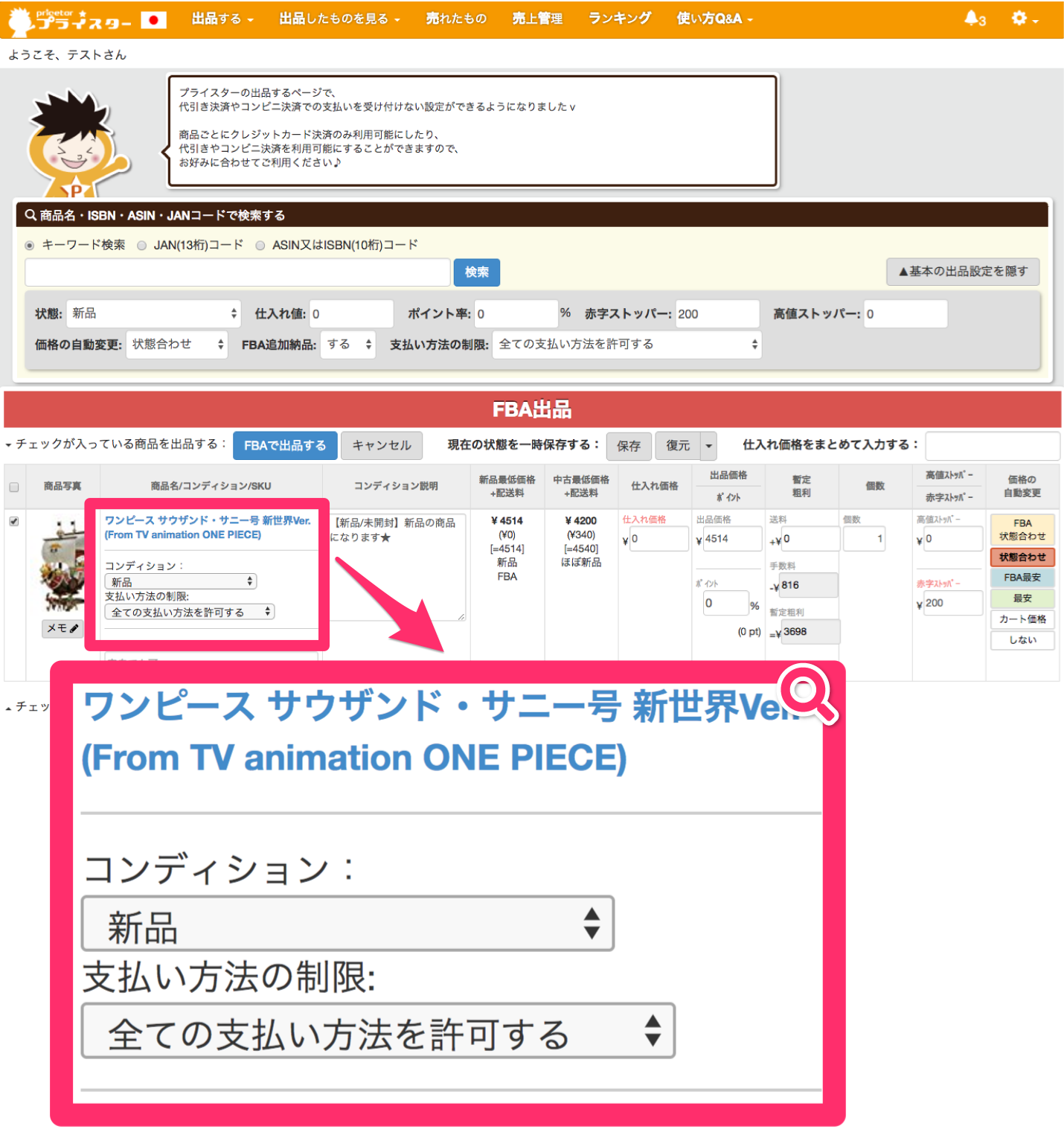Open the ランキング page
Viewport: 1064px width, 1141px height.
click(x=620, y=19)
